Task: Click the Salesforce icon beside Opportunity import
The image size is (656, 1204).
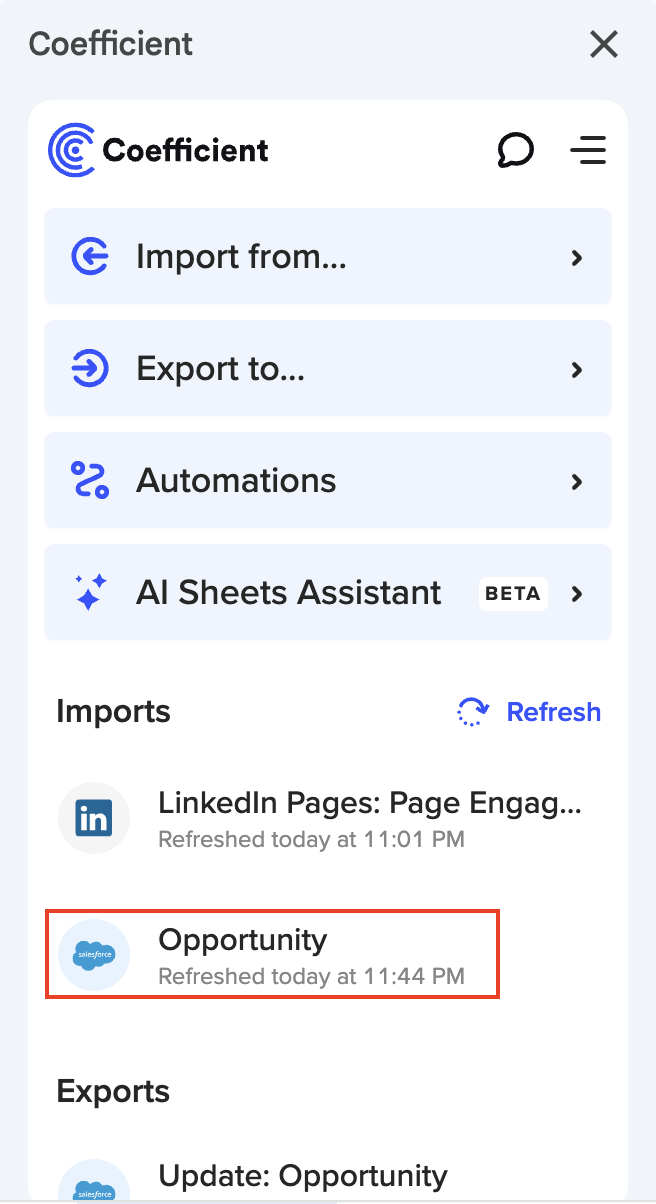Action: [x=94, y=955]
